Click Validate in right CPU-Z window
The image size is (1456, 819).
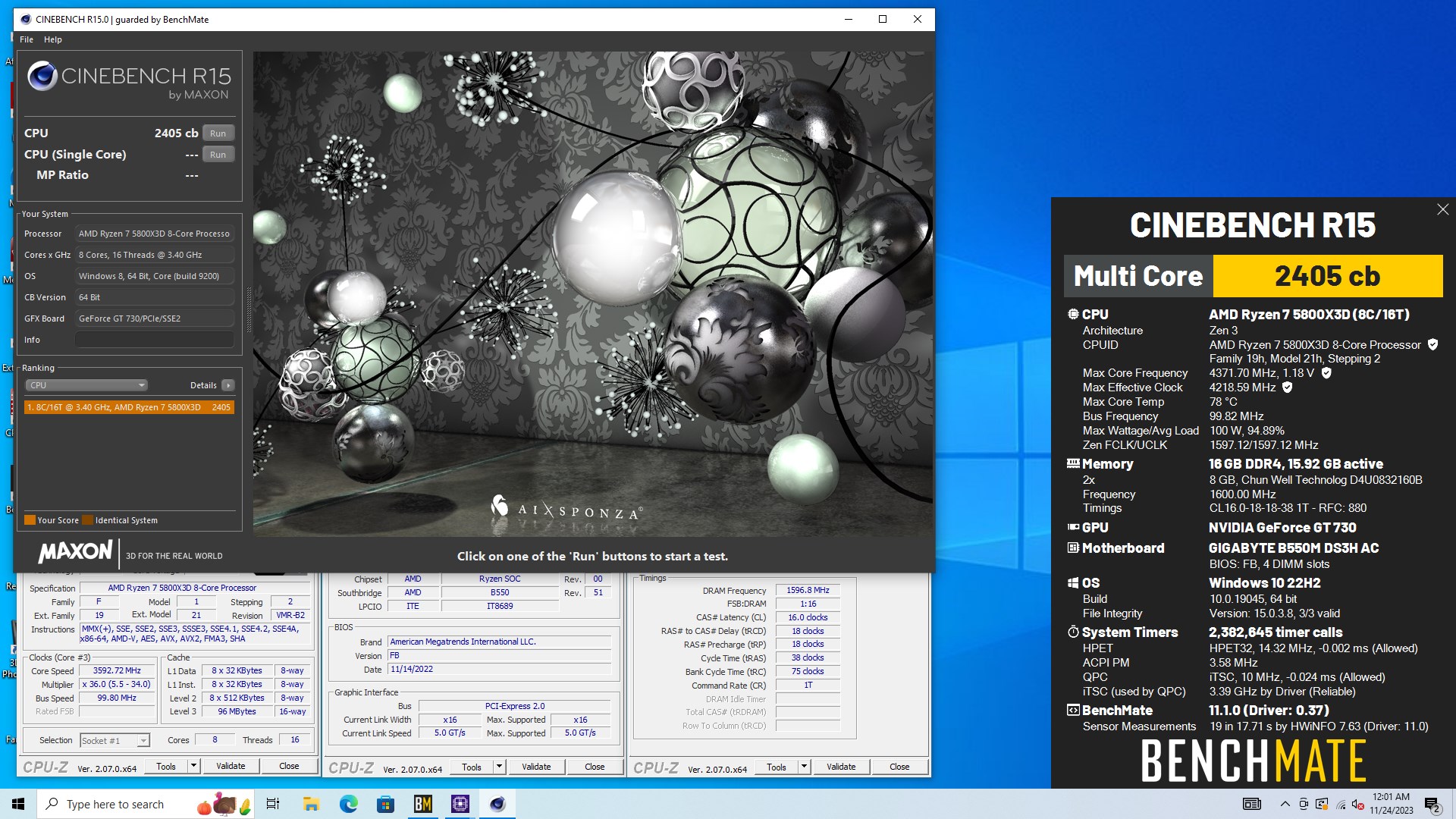coord(841,767)
